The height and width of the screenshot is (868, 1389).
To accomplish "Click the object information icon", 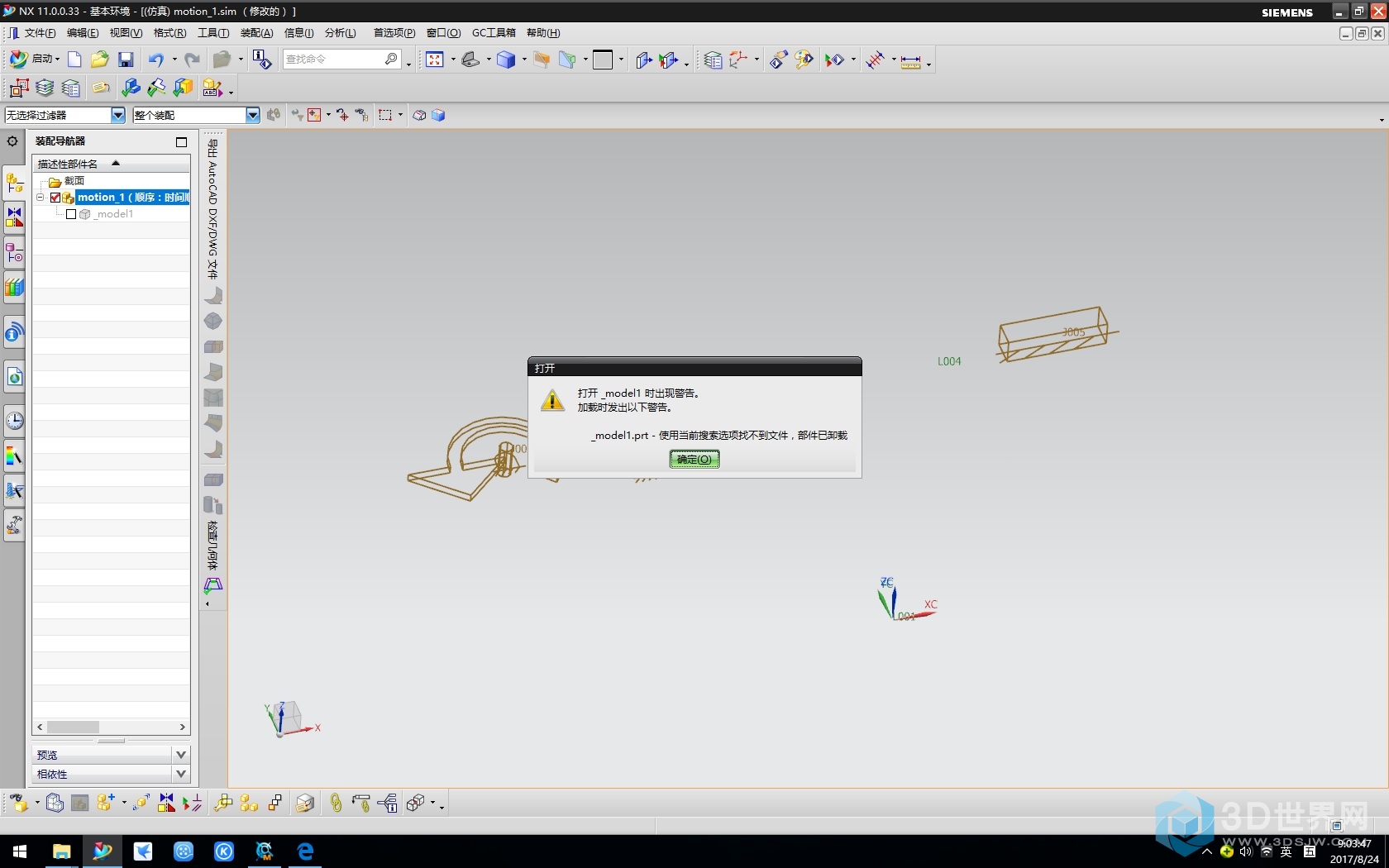I will point(262,60).
